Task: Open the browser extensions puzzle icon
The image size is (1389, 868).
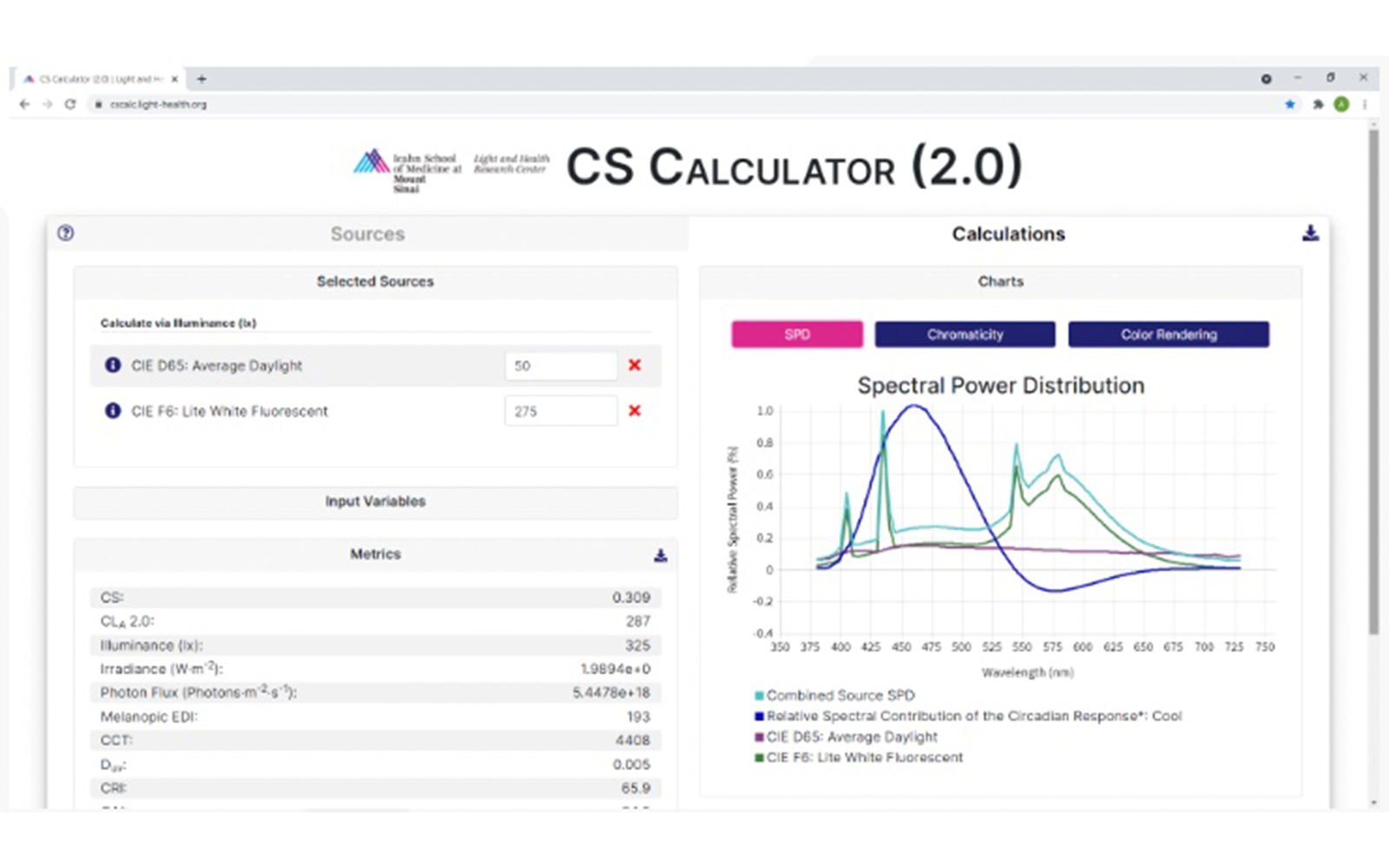Action: pyautogui.click(x=1318, y=104)
